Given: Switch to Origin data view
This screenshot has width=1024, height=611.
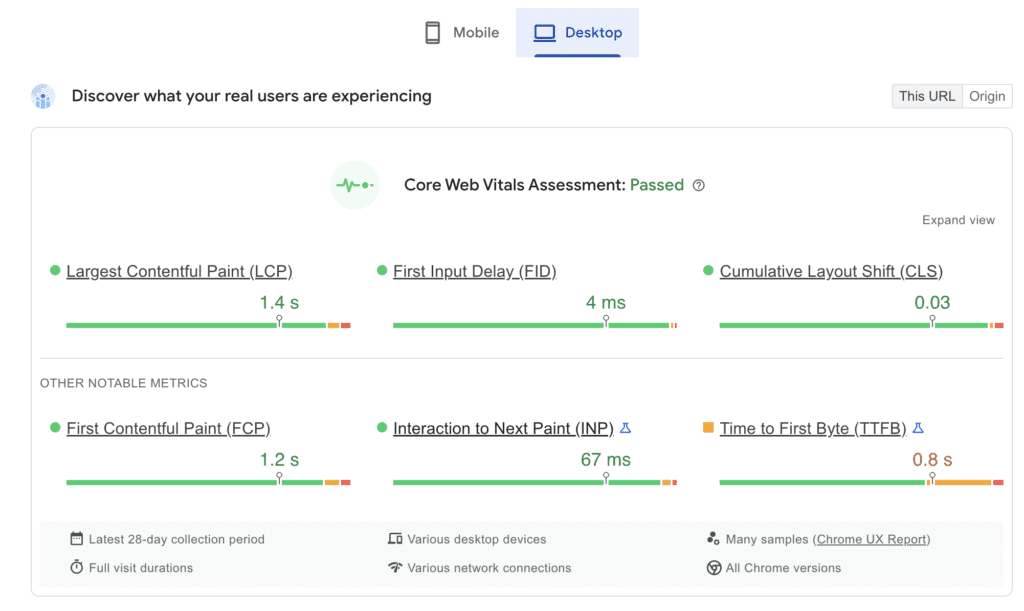Looking at the screenshot, I should [987, 96].
